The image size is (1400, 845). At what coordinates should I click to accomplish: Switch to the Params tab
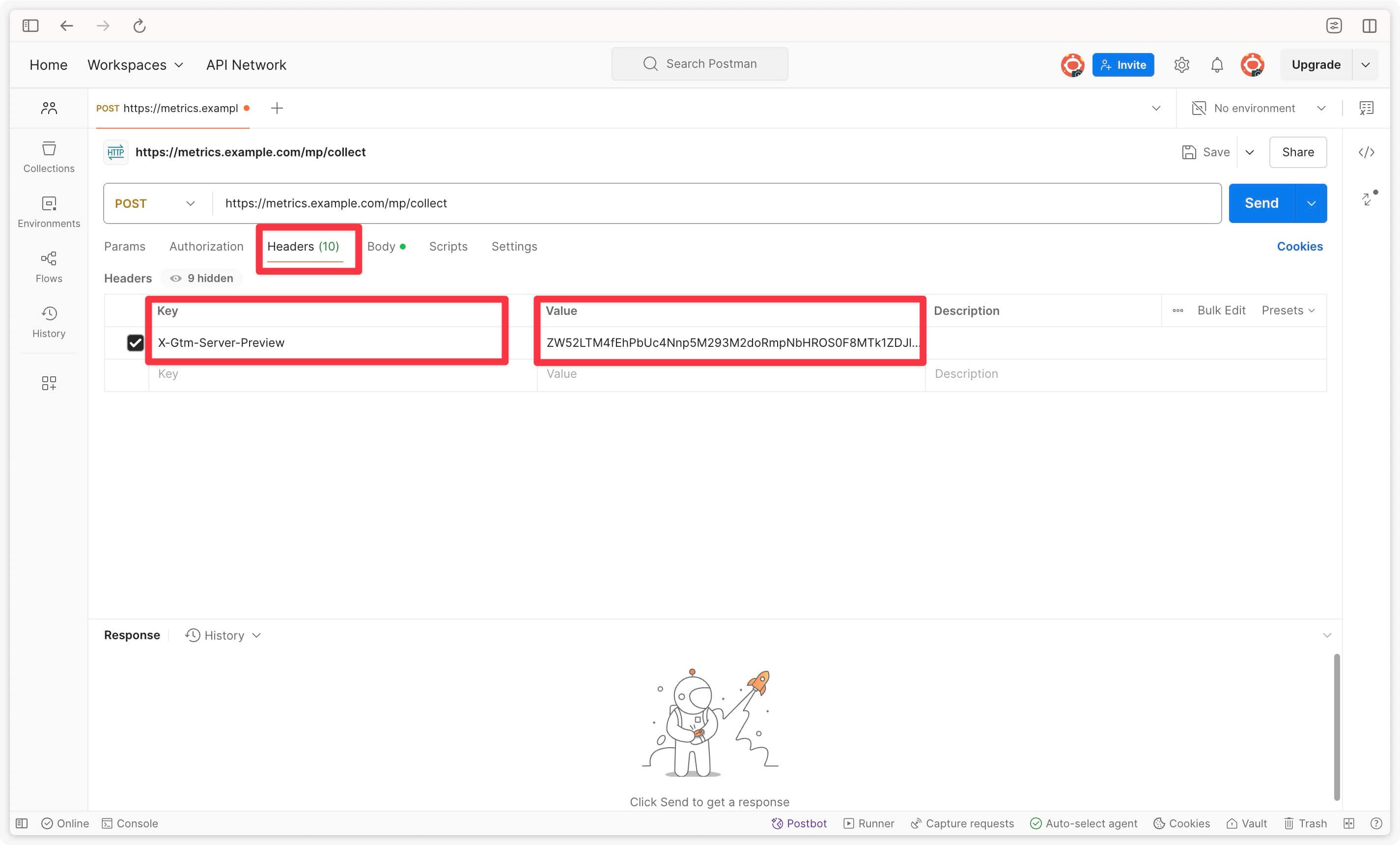pos(124,246)
